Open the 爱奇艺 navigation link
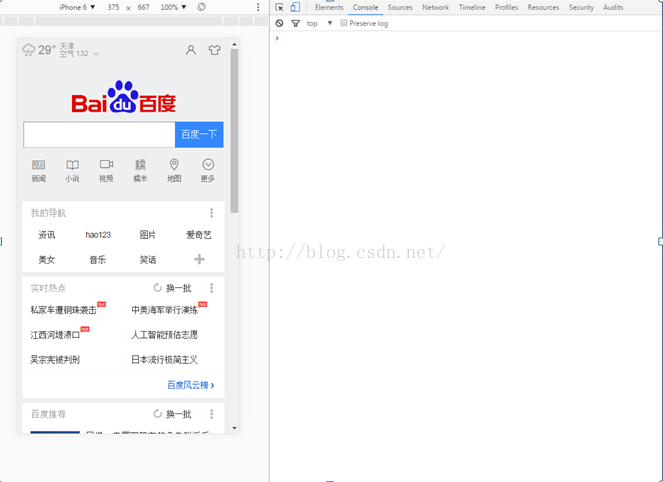Image resolution: width=663 pixels, height=482 pixels. click(199, 235)
